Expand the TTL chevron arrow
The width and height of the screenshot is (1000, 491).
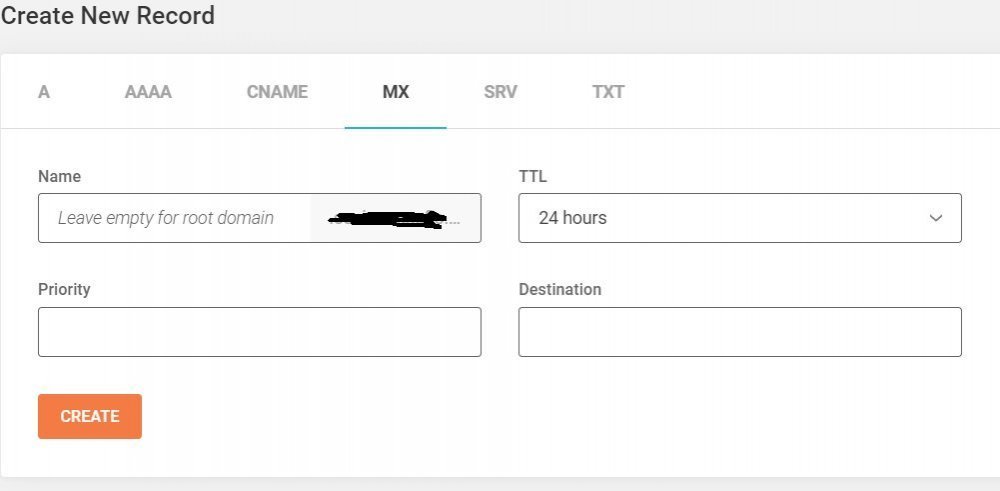click(936, 218)
